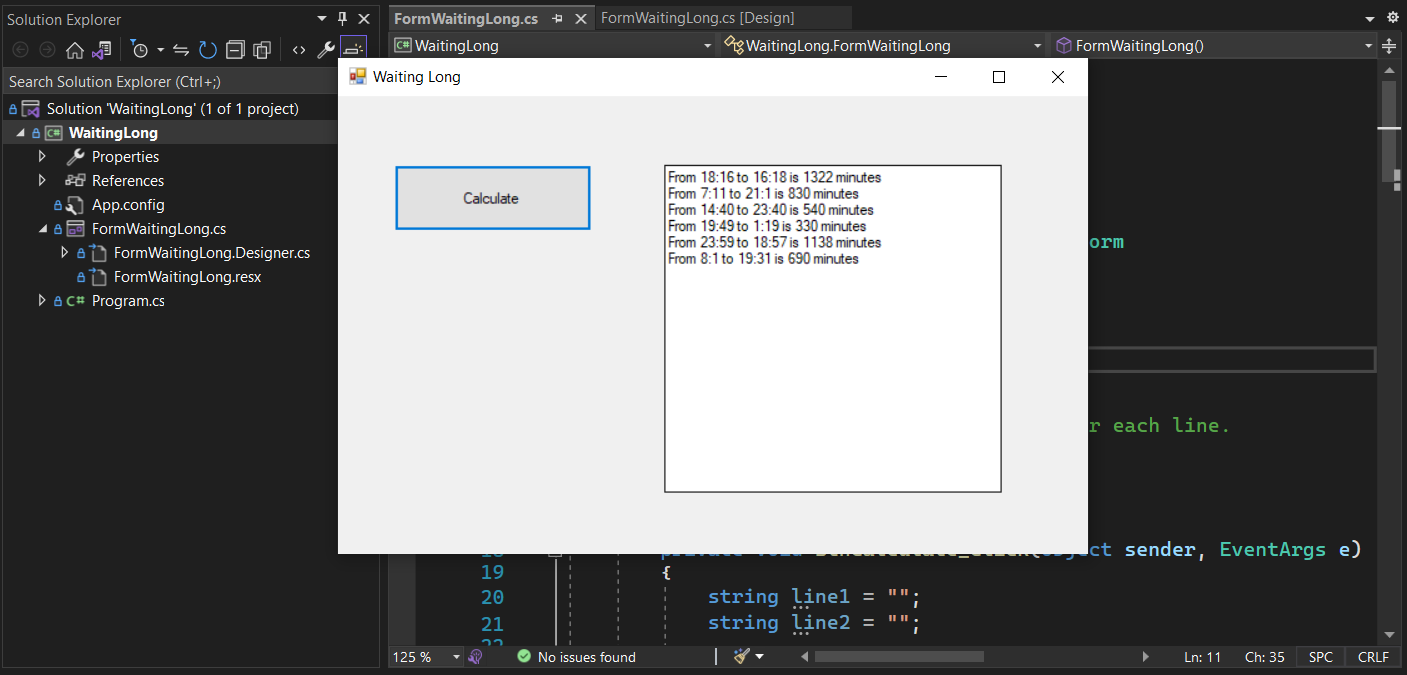Viewport: 1407px width, 675px height.
Task: Collapse All items in Solution Explorer
Action: point(235,48)
